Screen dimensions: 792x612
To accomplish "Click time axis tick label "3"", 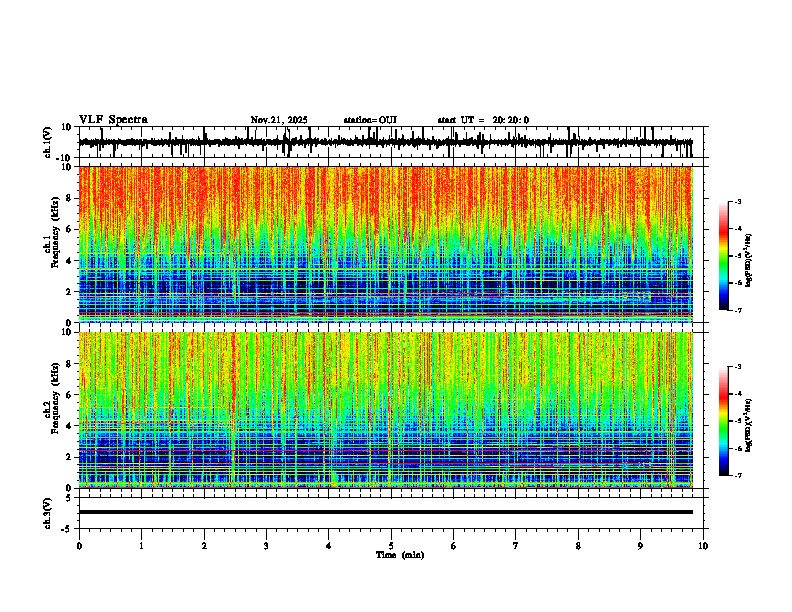I will (x=266, y=546).
